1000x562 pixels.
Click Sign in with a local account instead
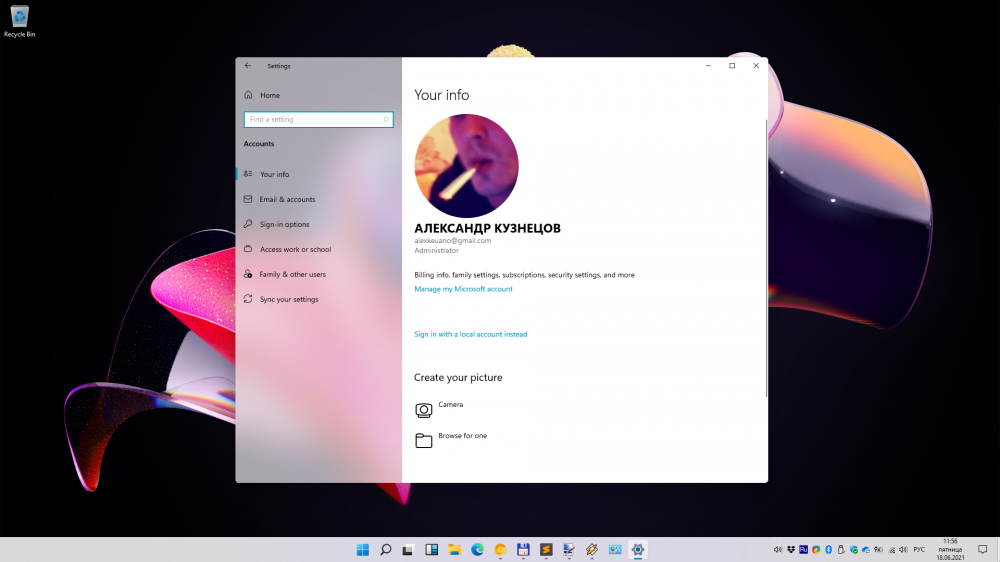[471, 334]
